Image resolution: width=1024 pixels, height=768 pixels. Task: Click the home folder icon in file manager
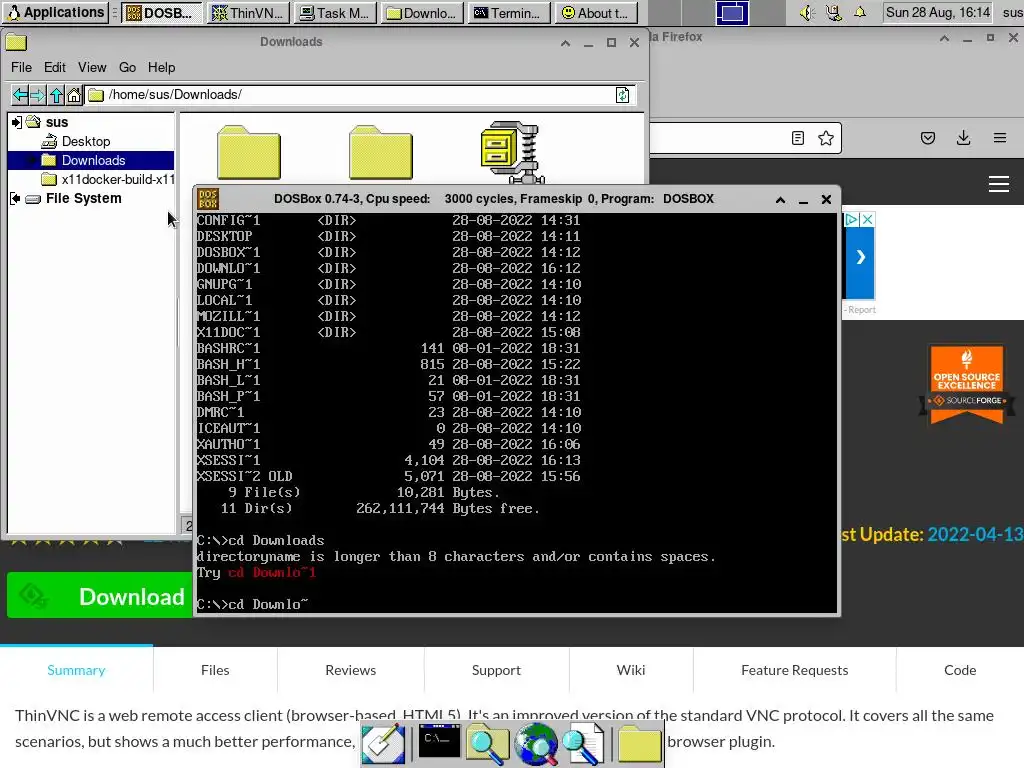tap(74, 95)
